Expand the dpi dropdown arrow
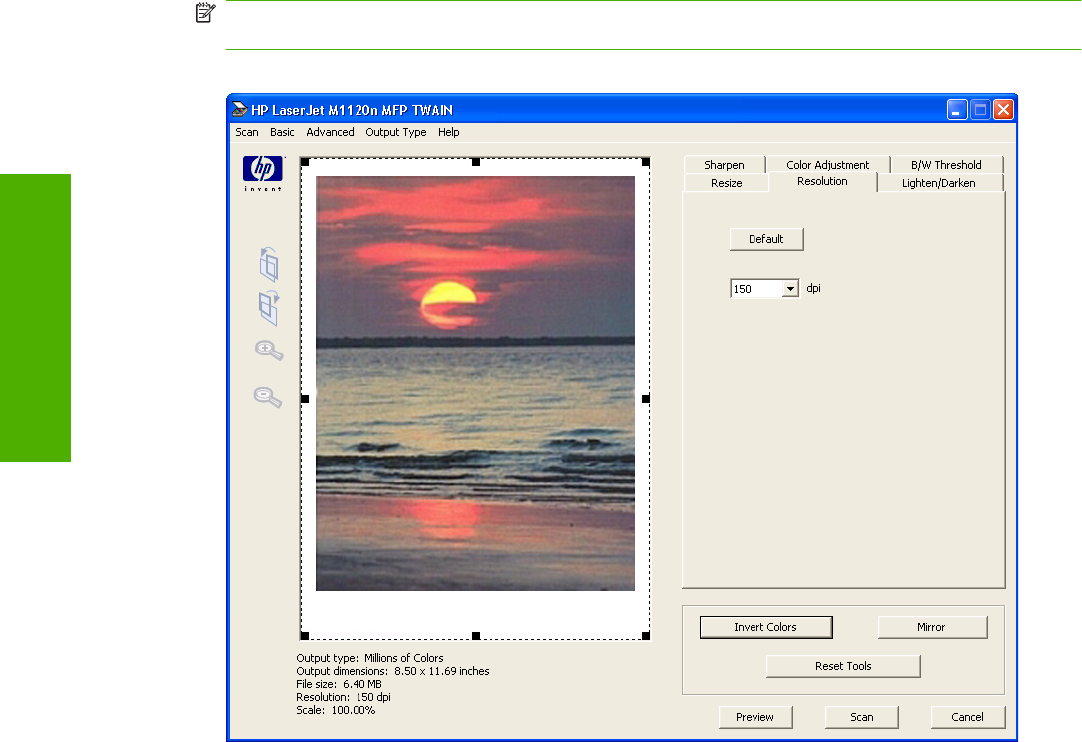 point(790,289)
